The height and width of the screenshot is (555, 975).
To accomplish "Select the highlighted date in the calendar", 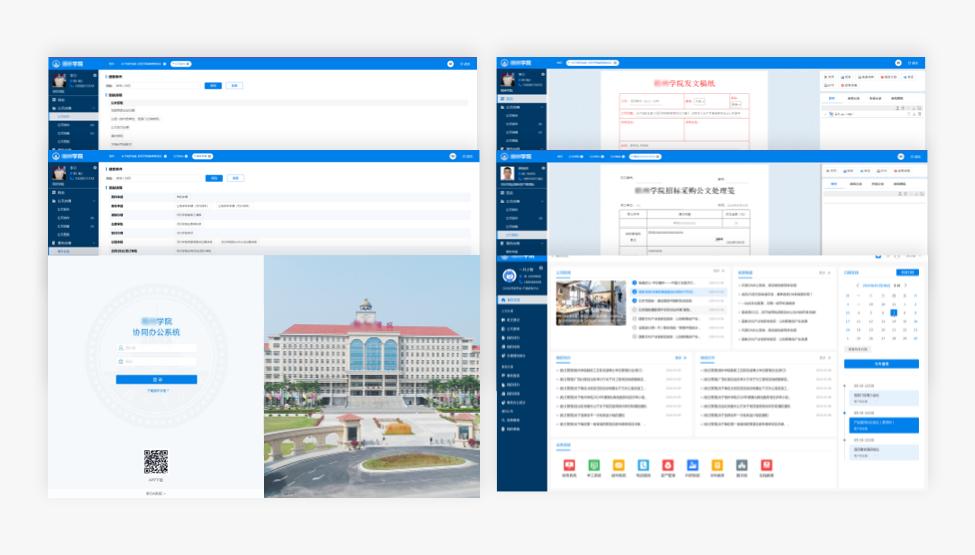I will click(x=893, y=312).
